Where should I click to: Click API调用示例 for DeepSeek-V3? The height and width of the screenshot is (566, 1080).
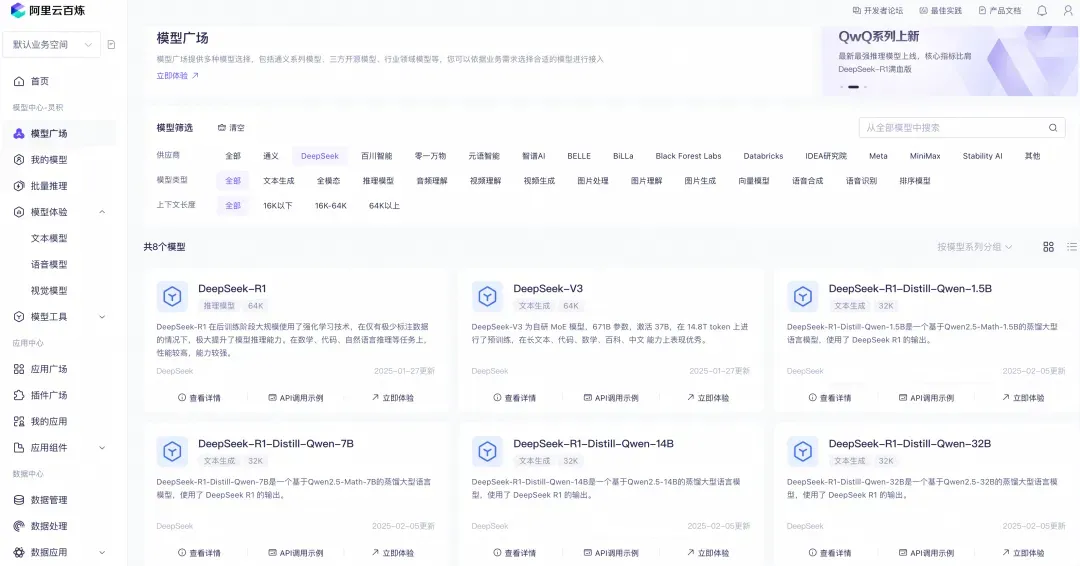[610, 398]
